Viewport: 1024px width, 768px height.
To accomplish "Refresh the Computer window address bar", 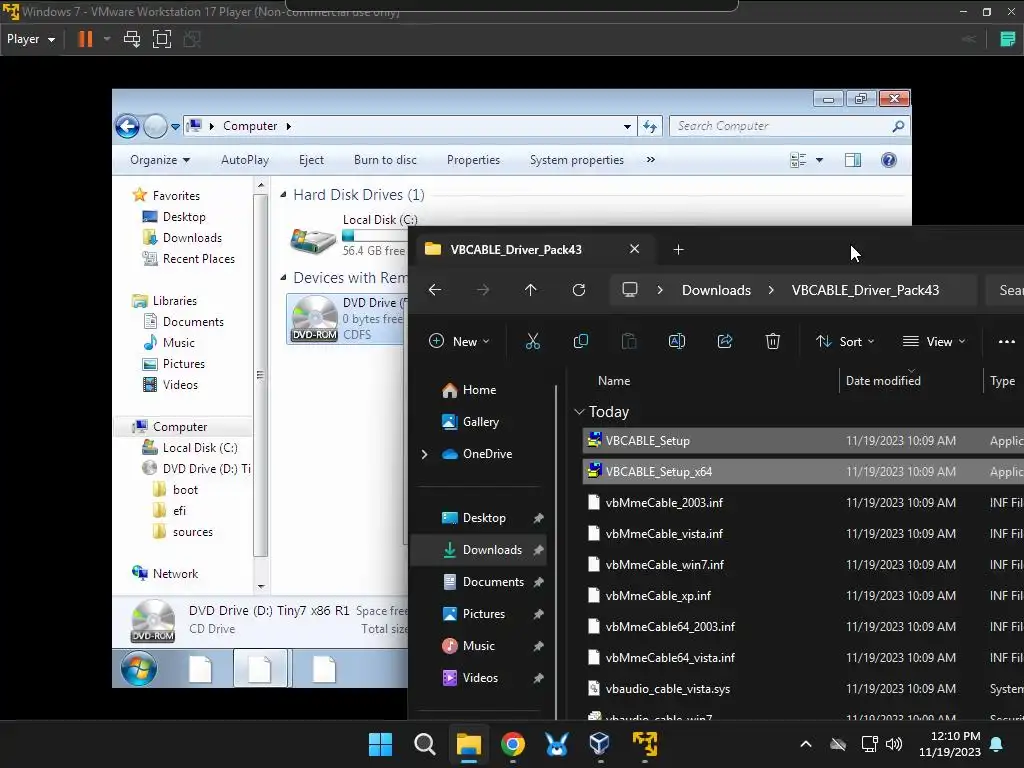I will (650, 127).
